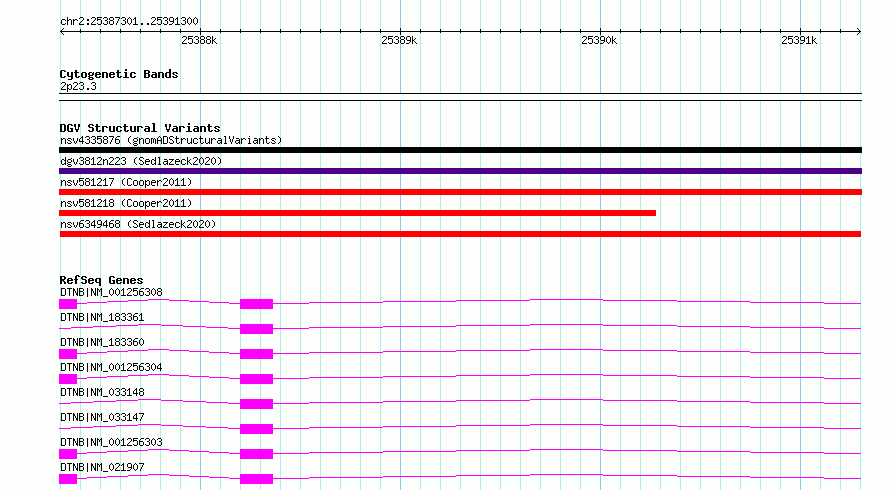Screen dimensions: 890x490
Task: Open the DTNB|NM_001256304 transcript label
Action: (x=111, y=367)
